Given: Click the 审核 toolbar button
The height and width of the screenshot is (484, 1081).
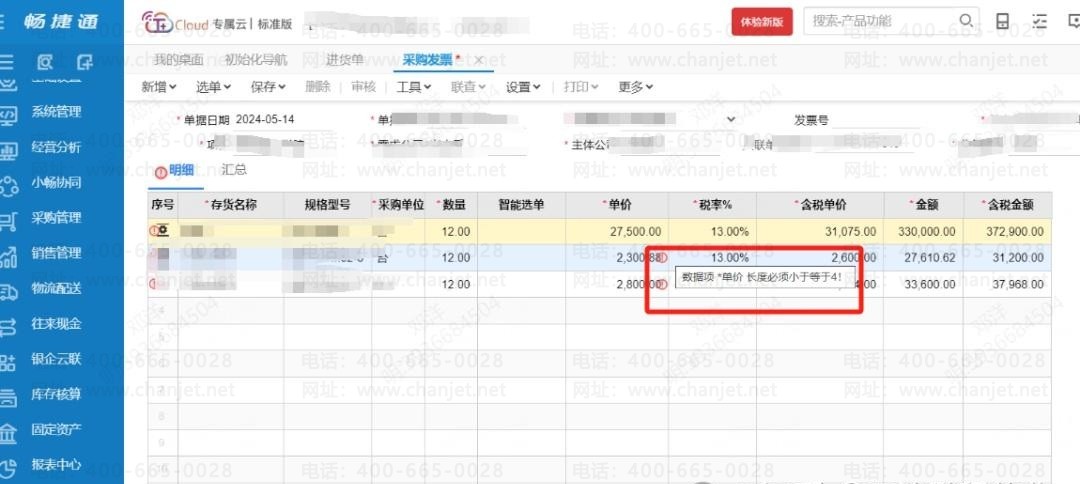Looking at the screenshot, I should click(x=363, y=87).
